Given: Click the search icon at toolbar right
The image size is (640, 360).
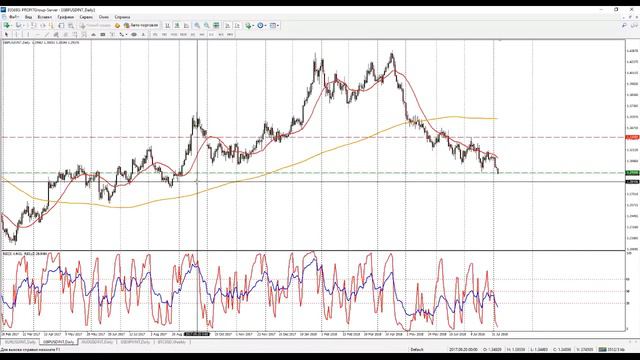Looking at the screenshot, I should pos(624,25).
